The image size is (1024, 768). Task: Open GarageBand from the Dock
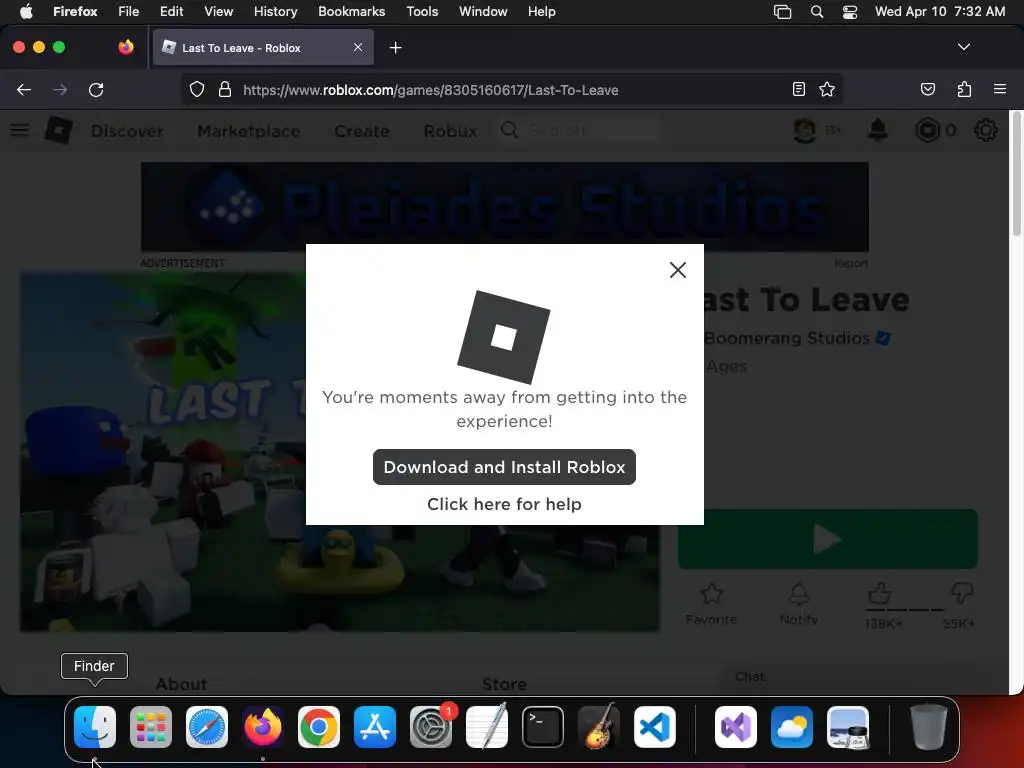pyautogui.click(x=598, y=726)
